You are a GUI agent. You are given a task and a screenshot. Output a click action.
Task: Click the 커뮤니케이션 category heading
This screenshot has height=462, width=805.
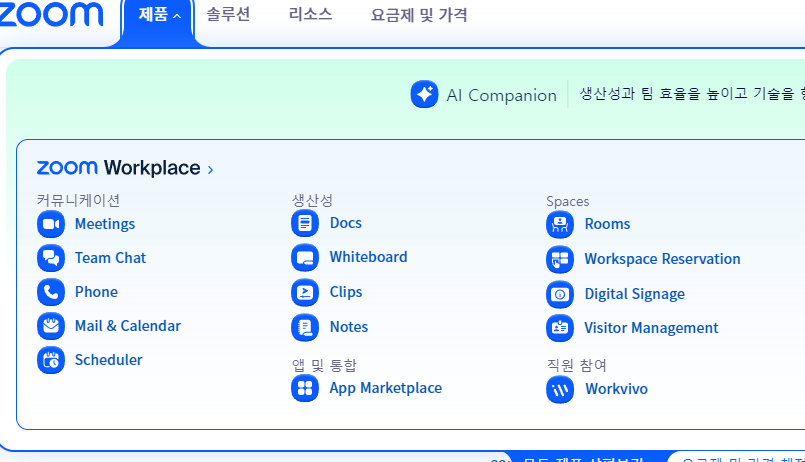click(78, 200)
